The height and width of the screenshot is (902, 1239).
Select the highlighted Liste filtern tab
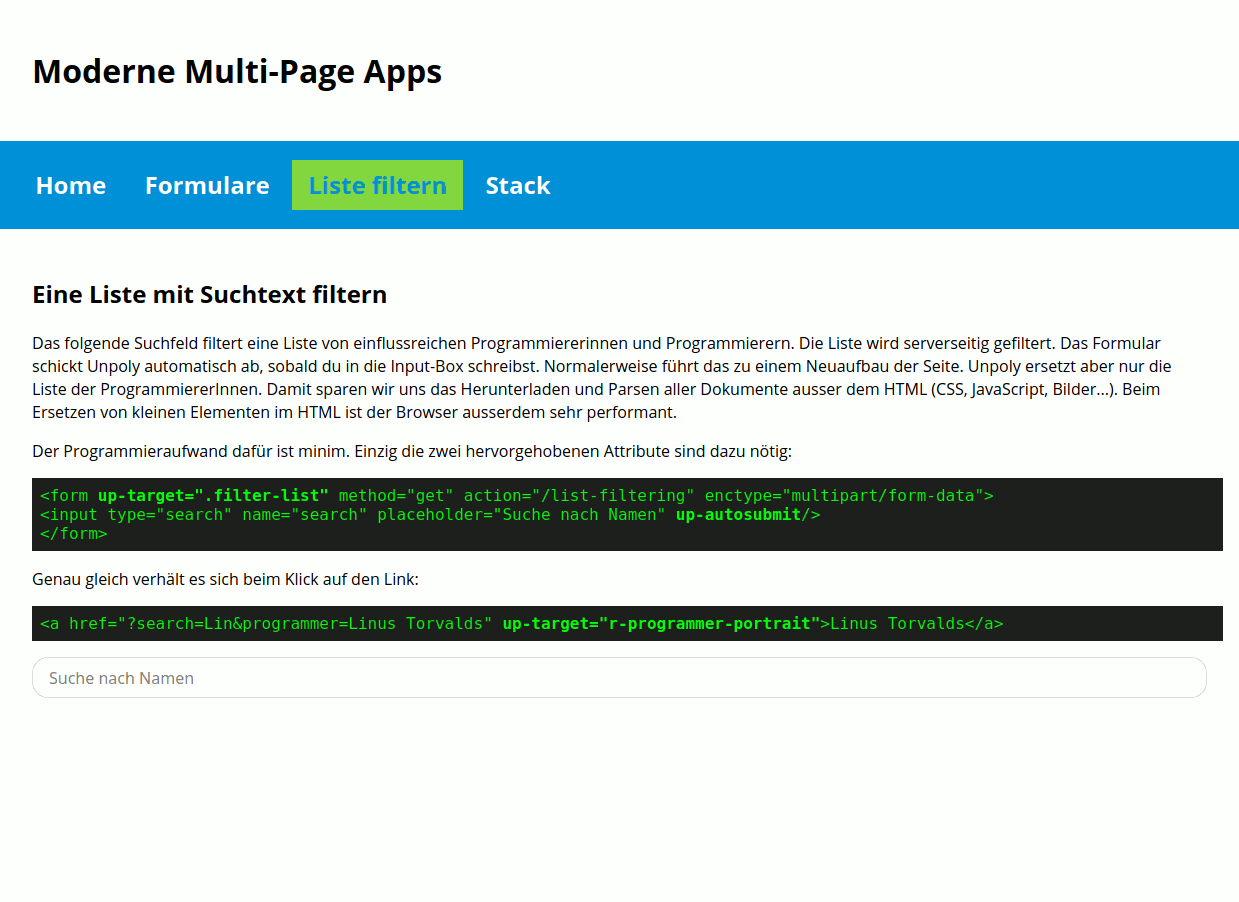[377, 186]
